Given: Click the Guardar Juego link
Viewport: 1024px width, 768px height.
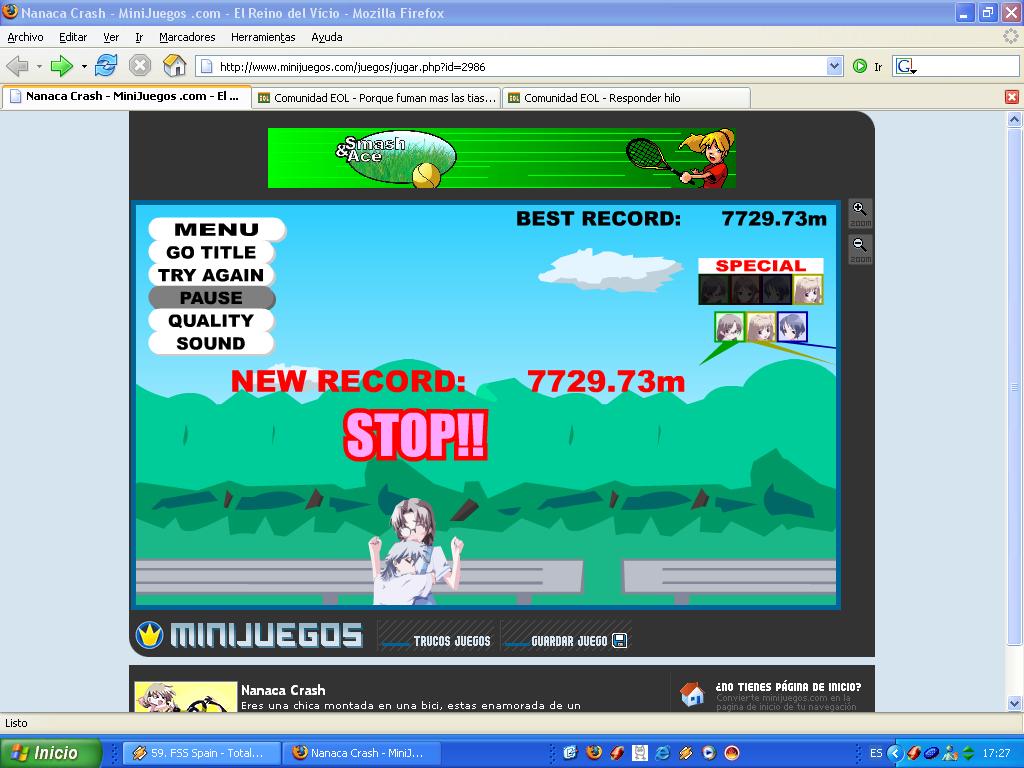Looking at the screenshot, I should [569, 641].
